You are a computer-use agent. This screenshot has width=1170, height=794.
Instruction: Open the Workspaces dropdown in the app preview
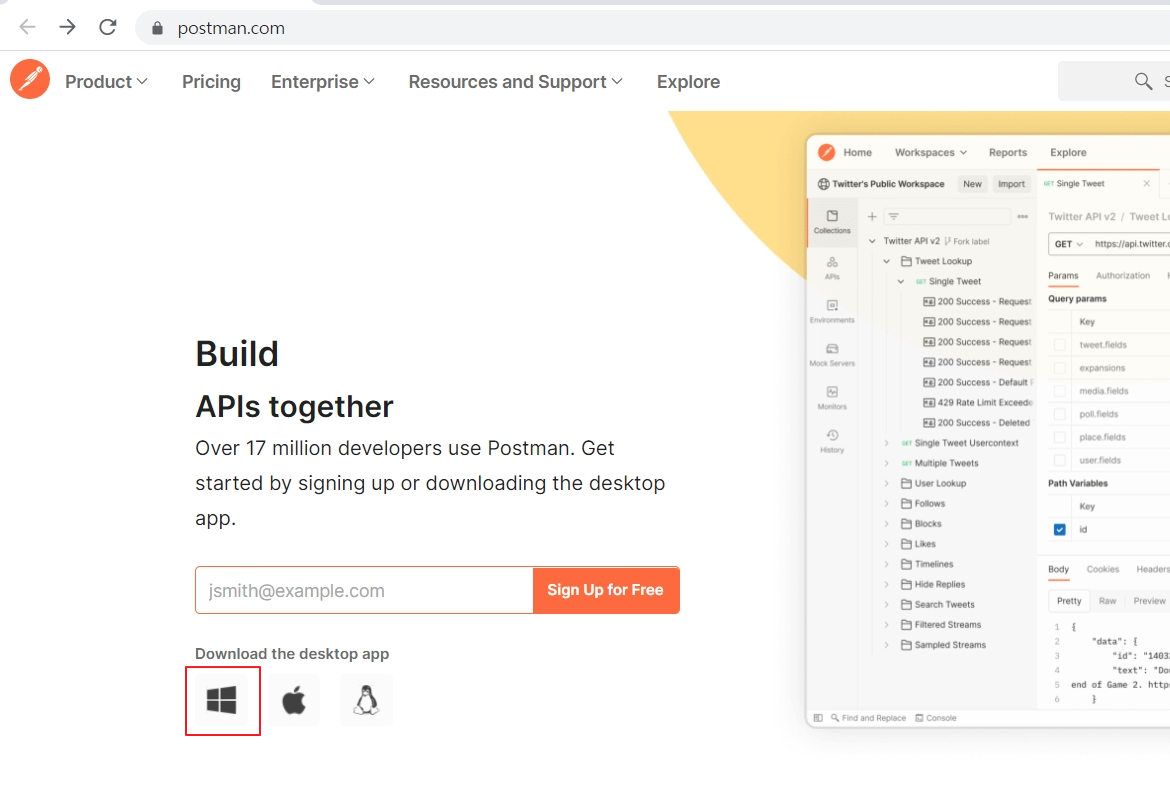pyautogui.click(x=930, y=152)
